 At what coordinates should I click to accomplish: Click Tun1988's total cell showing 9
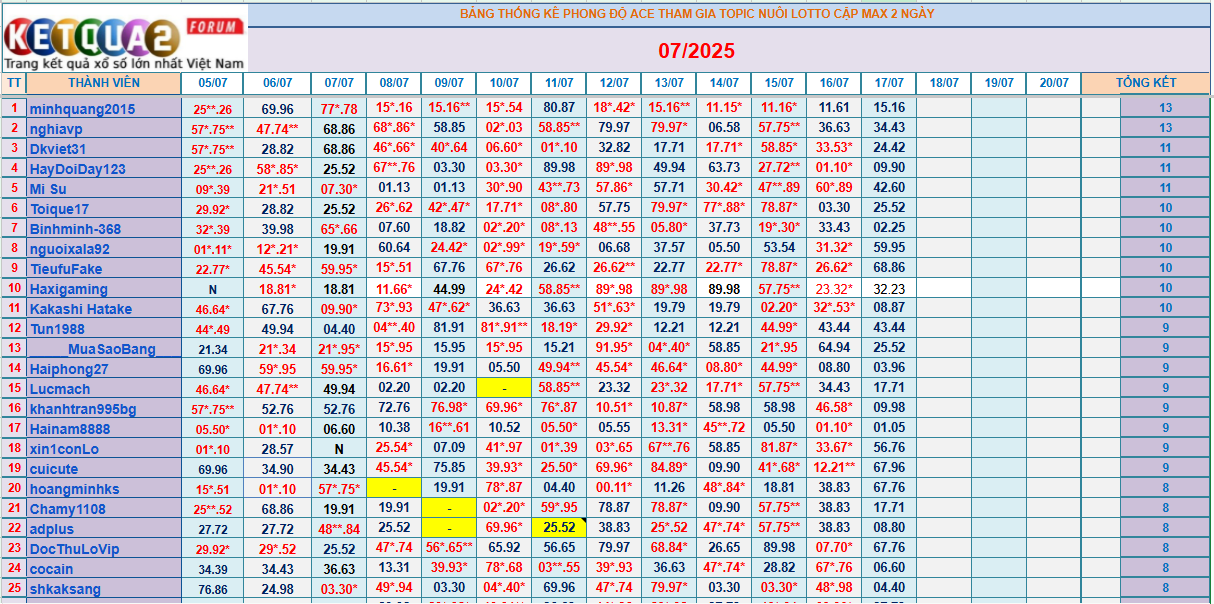[1165, 328]
